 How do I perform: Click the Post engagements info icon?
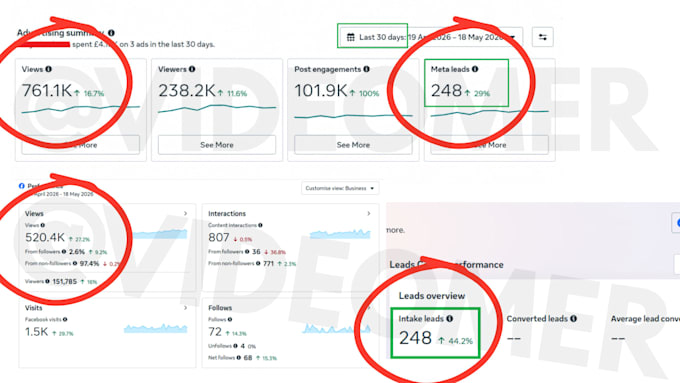click(366, 69)
